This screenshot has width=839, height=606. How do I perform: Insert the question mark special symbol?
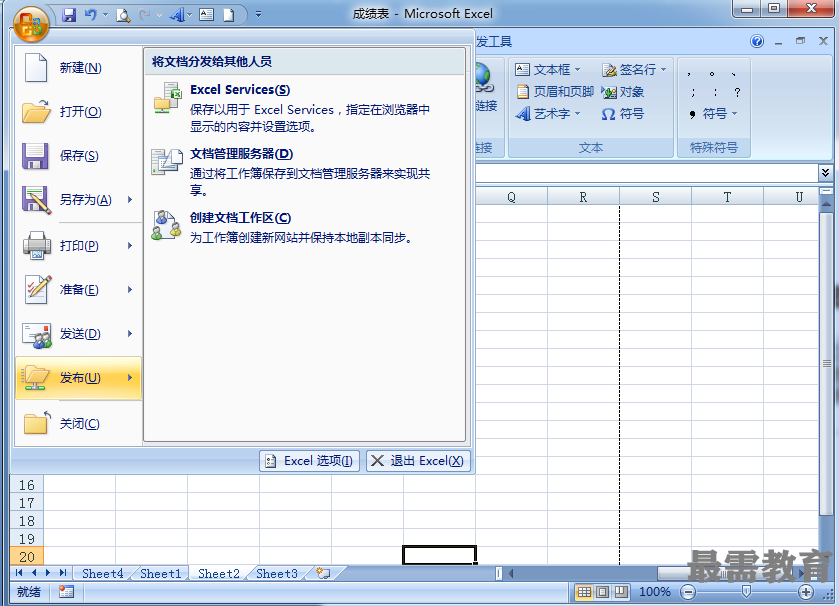pos(737,93)
